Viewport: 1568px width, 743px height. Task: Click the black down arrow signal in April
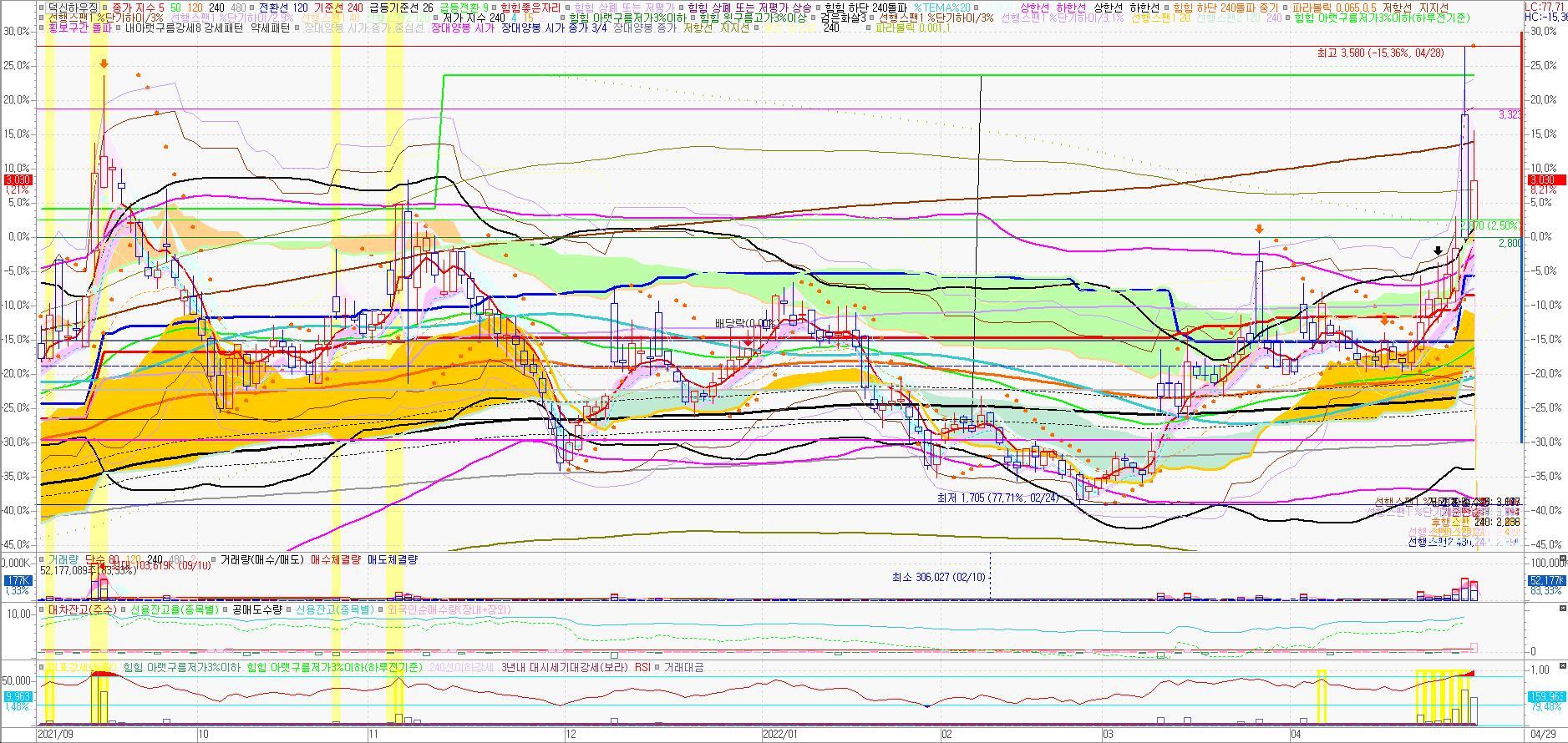(1437, 250)
